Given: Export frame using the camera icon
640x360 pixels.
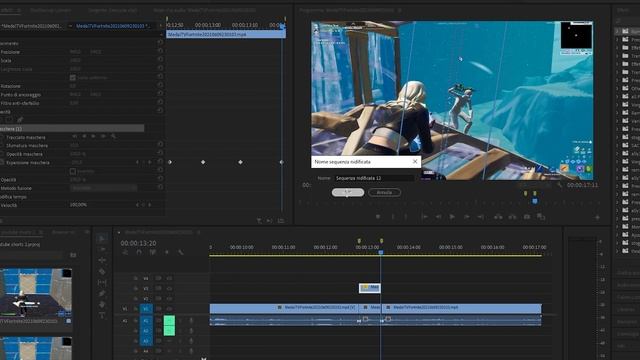Looking at the screenshot, I should click(x=527, y=217).
